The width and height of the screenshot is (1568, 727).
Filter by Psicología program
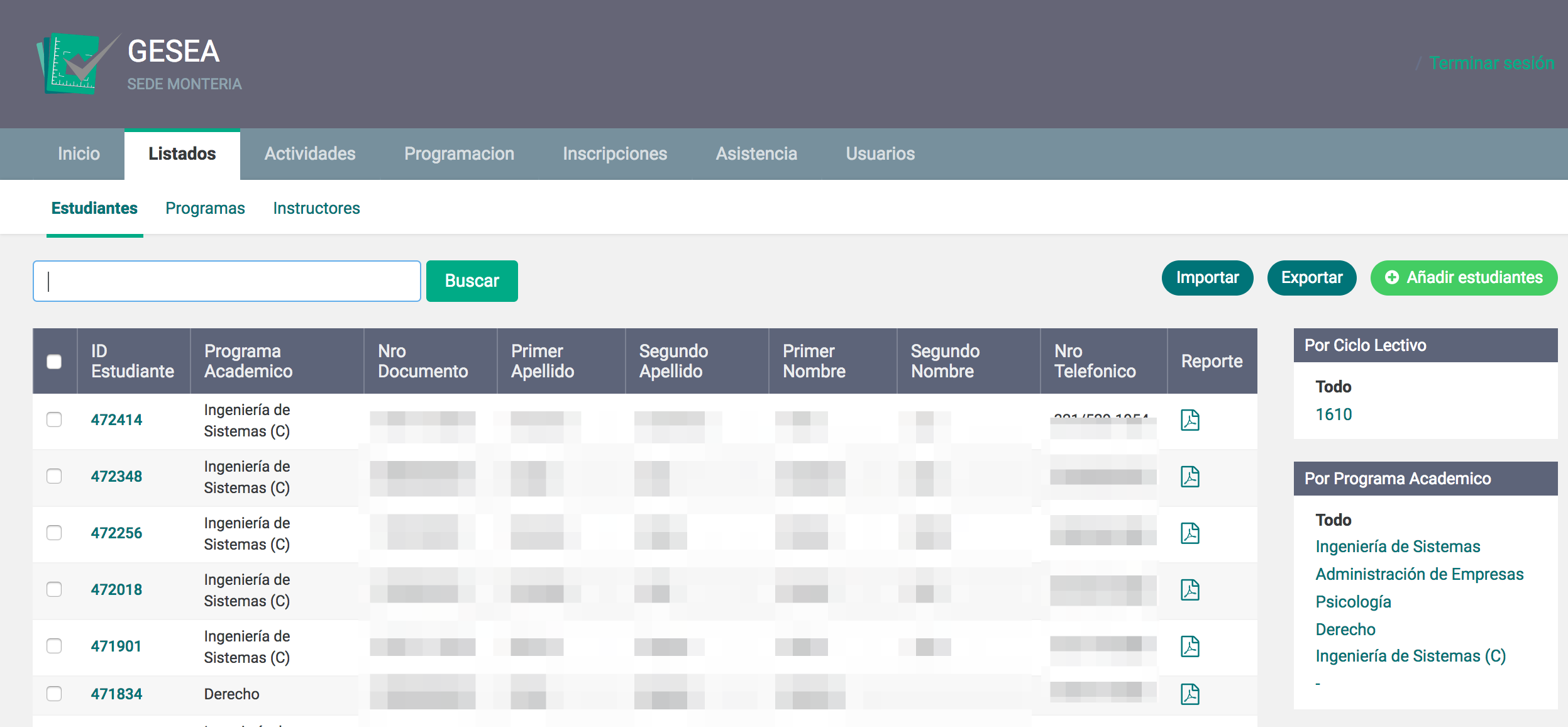point(1353,602)
